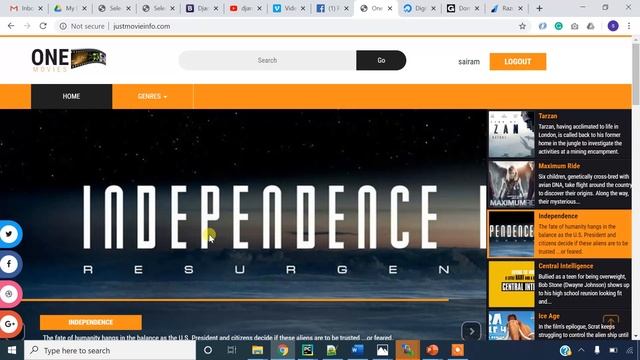Screen dimensions: 640x360
Task: Click the address bar URL
Action: pos(142,26)
